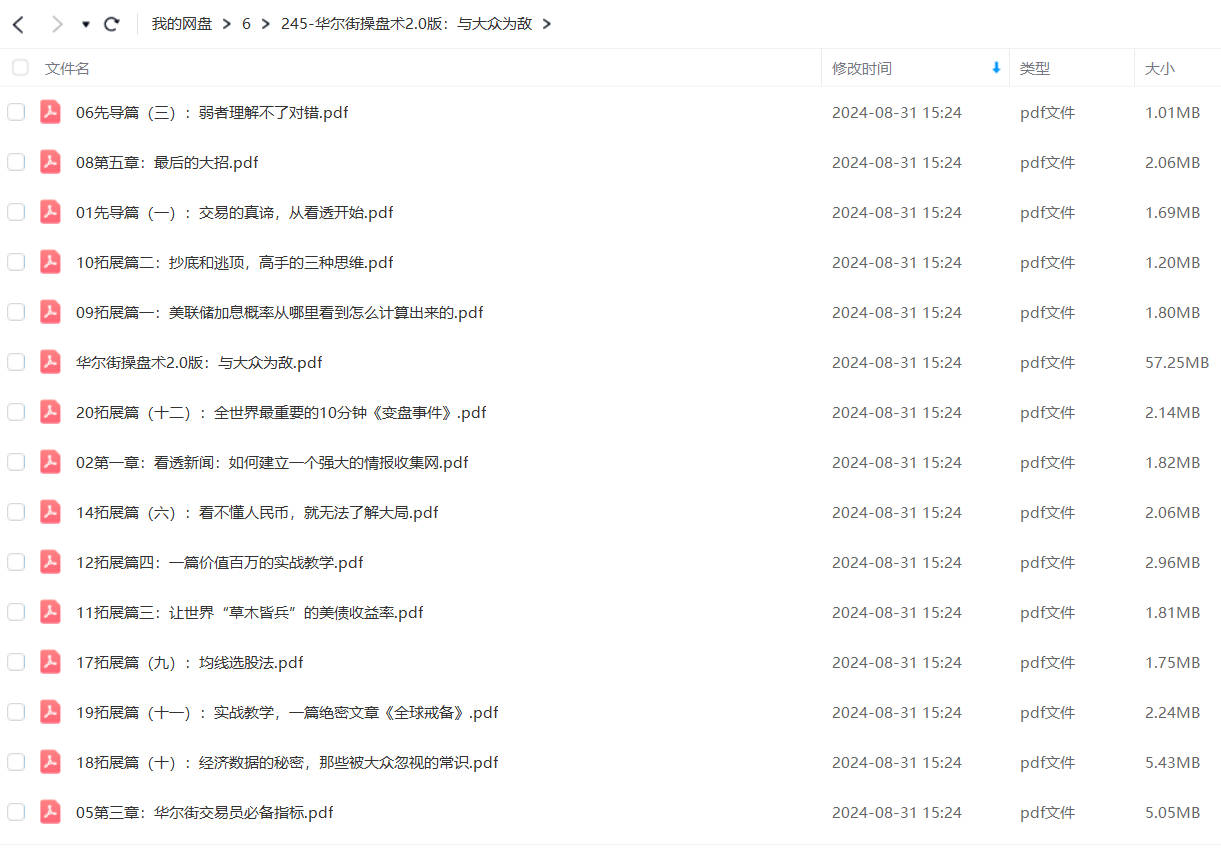Select file name 05第三章：华尔街交易员必备指标.pdf
This screenshot has height=848, width=1221.
205,812
